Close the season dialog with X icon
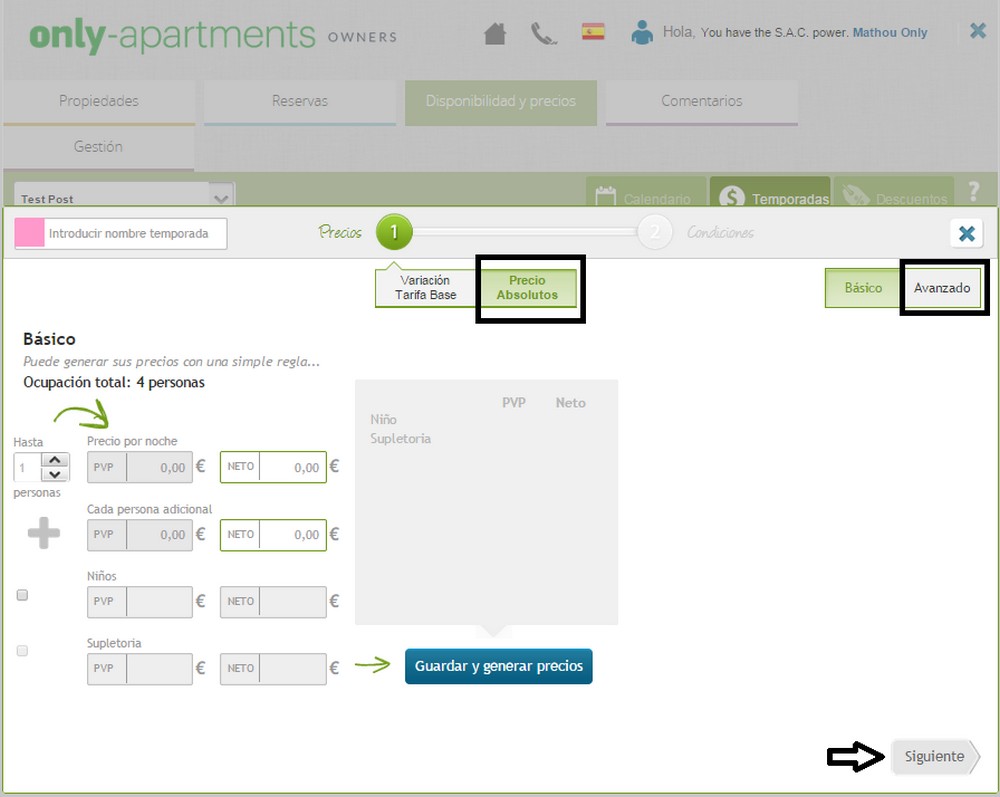Image resolution: width=1000 pixels, height=797 pixels. (x=966, y=233)
